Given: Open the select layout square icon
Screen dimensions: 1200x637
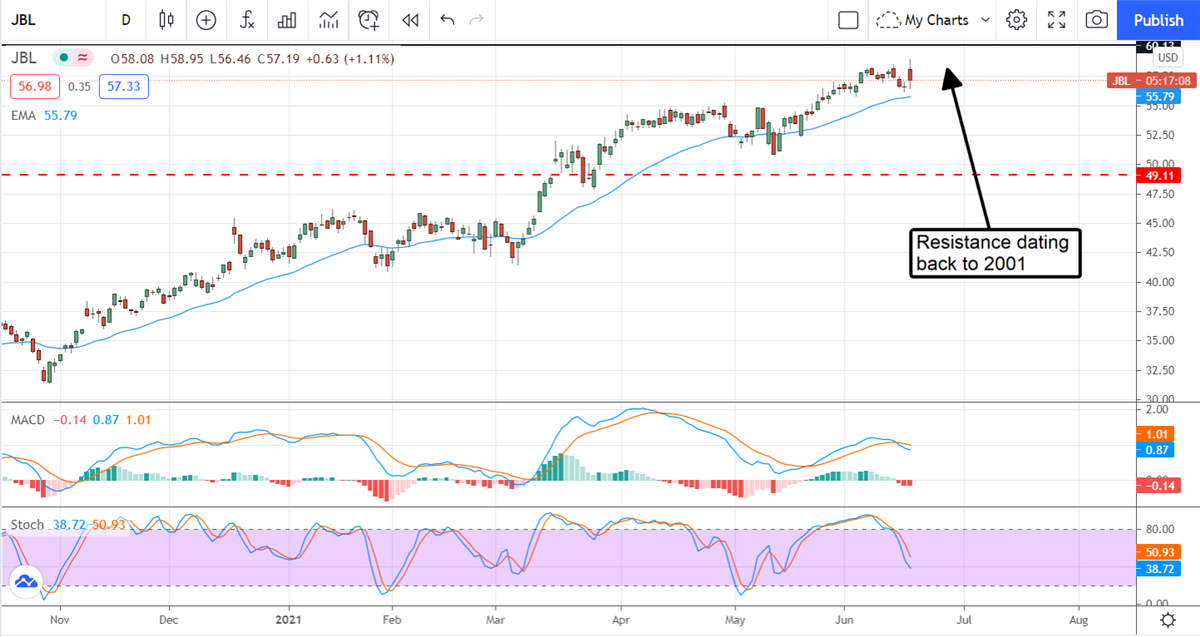Looking at the screenshot, I should 848,20.
